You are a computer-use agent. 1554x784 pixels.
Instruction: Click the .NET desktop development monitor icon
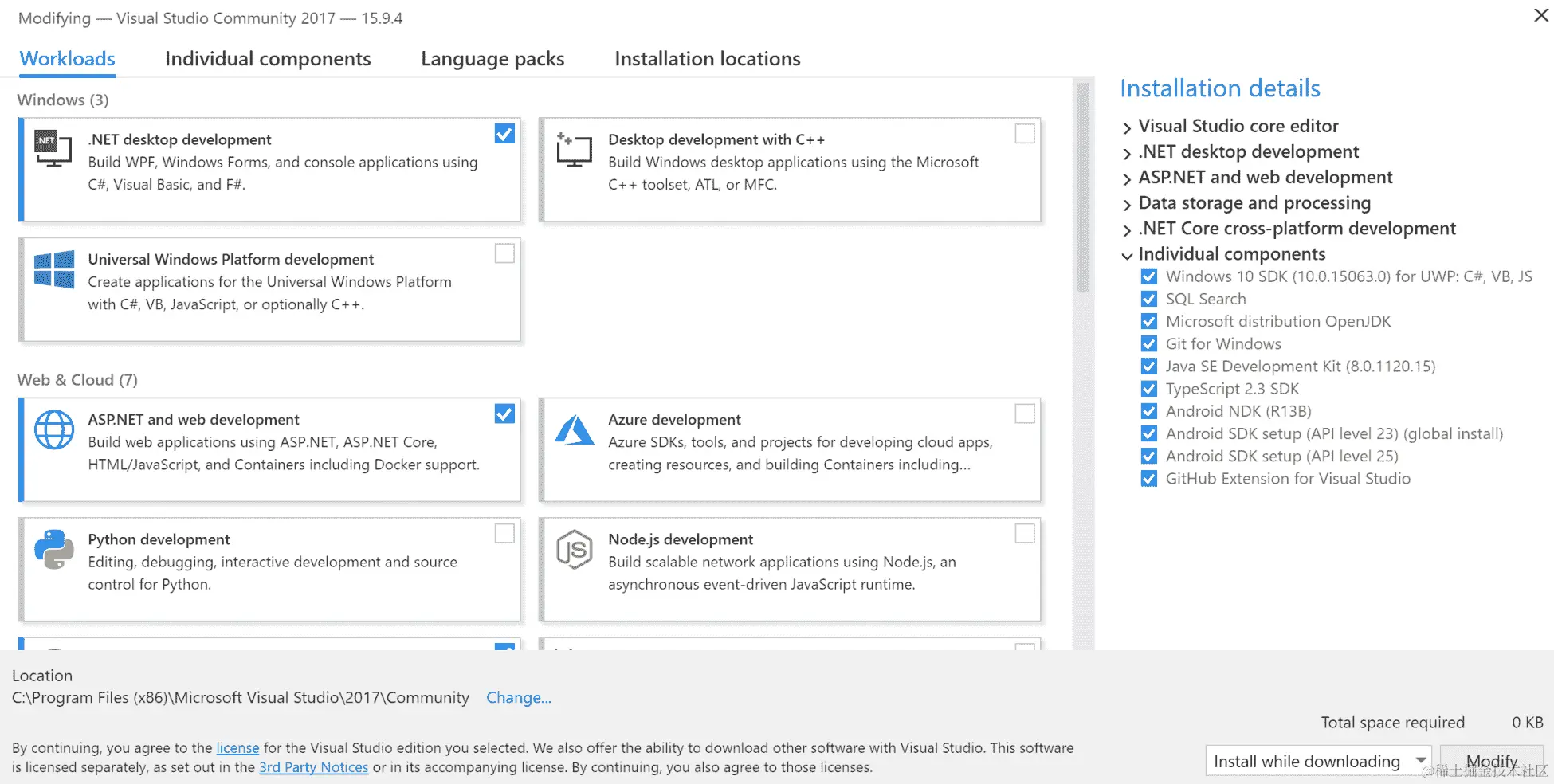coord(53,148)
